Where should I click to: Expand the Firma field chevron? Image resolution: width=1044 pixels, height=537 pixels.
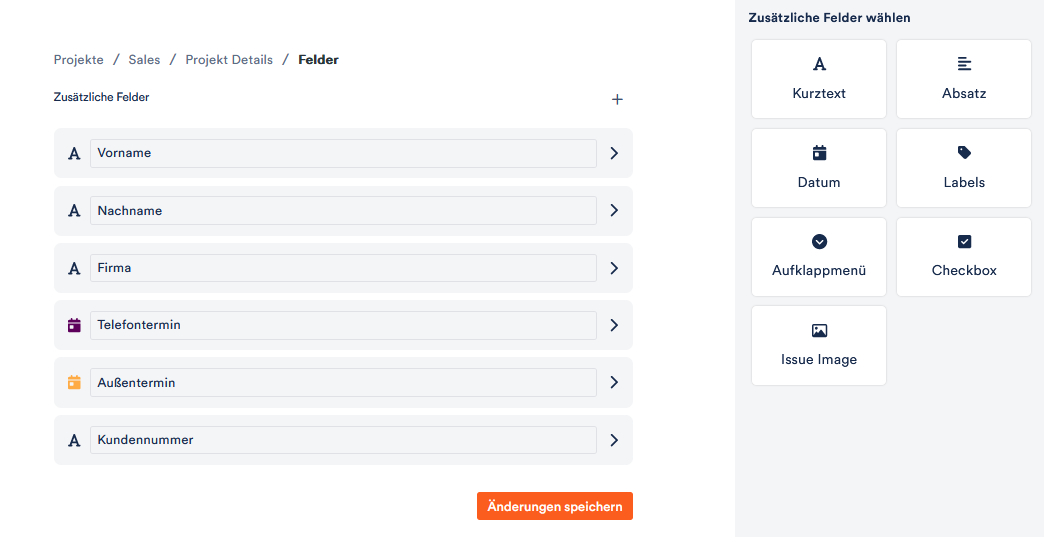pos(614,268)
